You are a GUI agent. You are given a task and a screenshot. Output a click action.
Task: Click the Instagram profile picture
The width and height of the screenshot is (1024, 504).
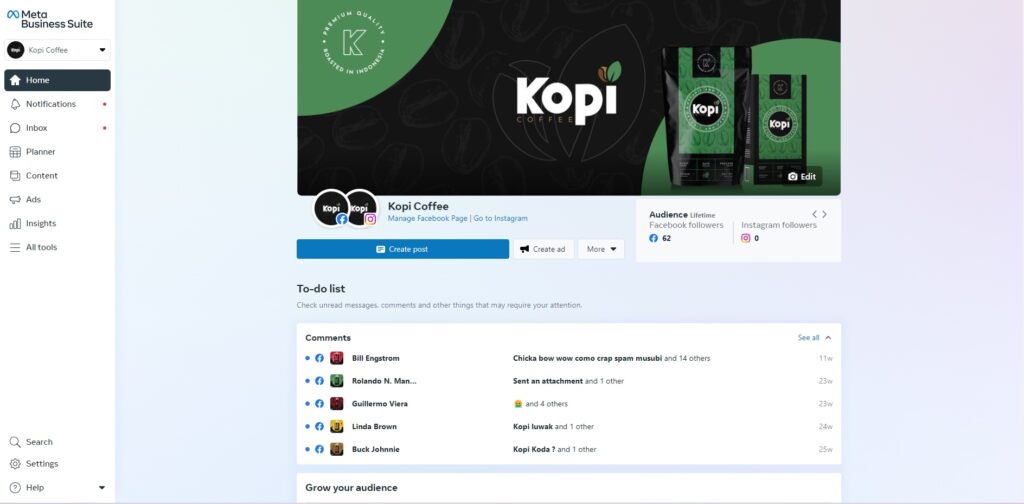pyautogui.click(x=360, y=209)
